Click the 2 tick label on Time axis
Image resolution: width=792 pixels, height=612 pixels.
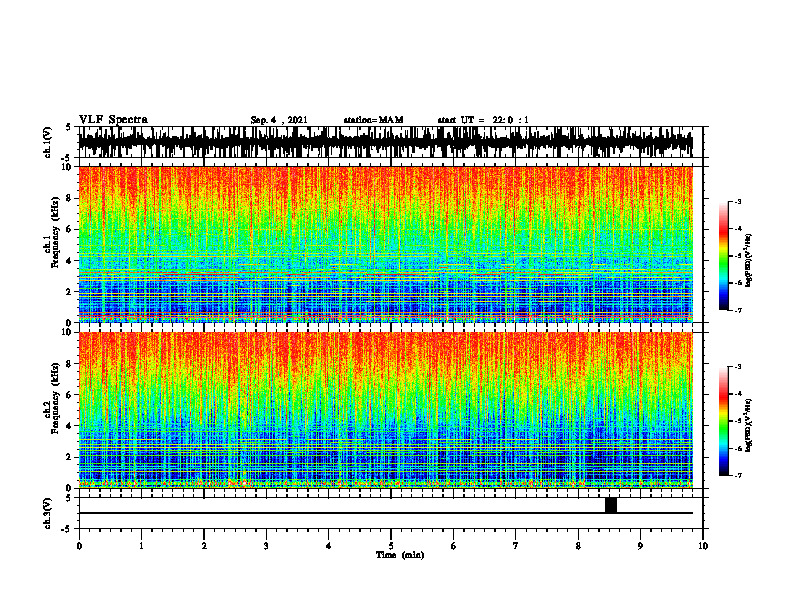pyautogui.click(x=204, y=546)
